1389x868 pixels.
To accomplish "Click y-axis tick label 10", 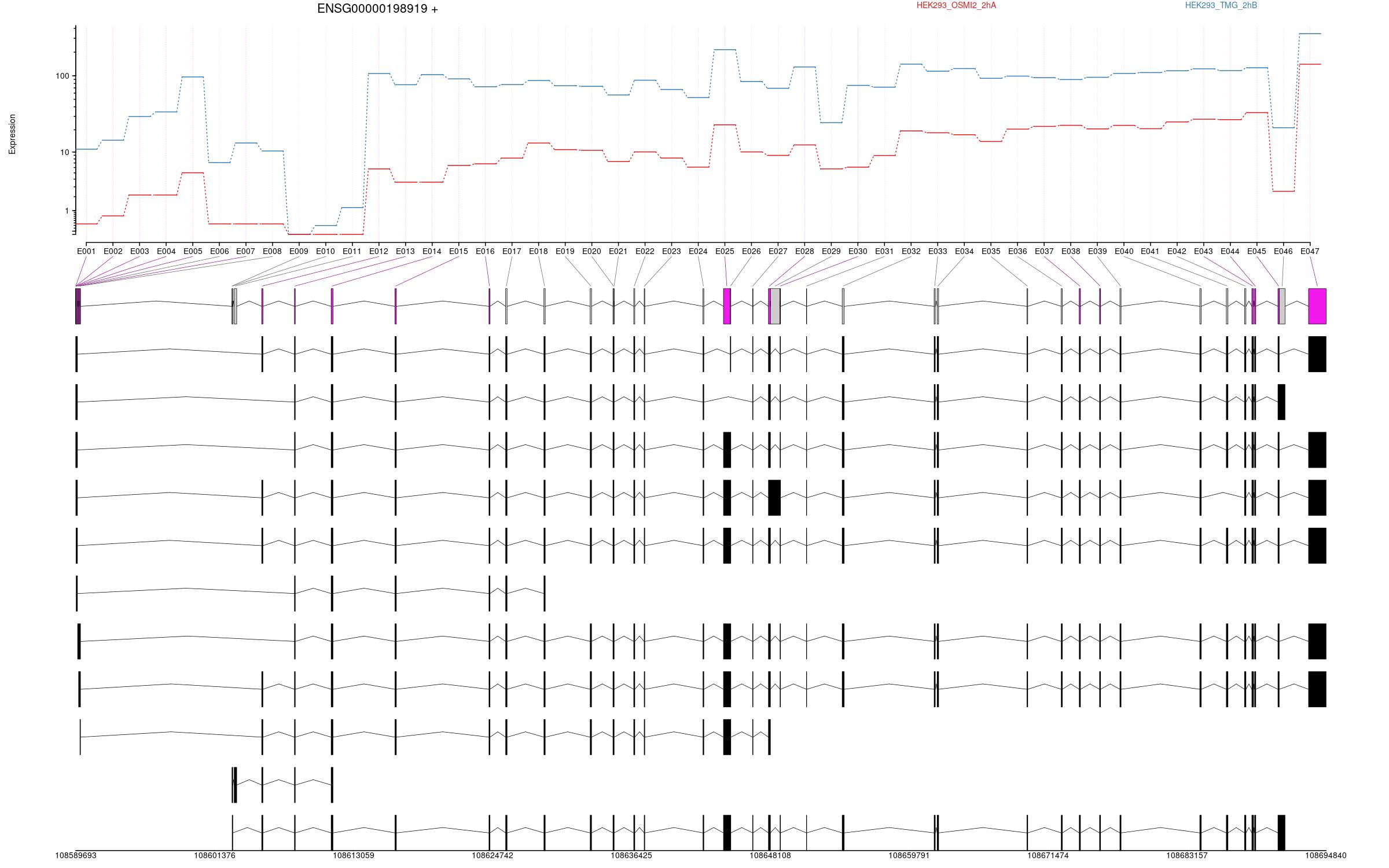I will coord(65,152).
